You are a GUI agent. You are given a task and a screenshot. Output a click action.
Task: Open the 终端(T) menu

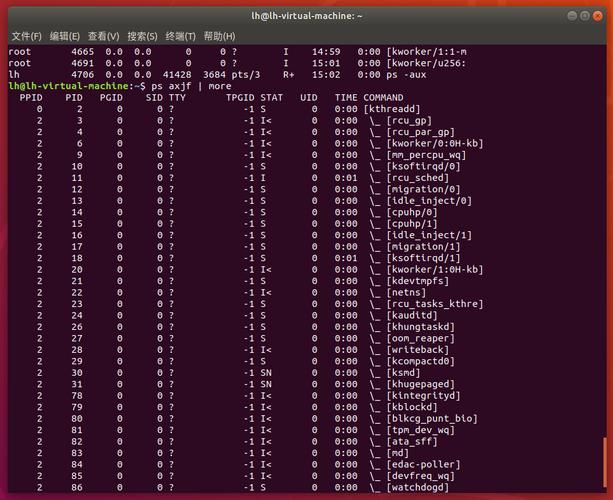click(181, 36)
